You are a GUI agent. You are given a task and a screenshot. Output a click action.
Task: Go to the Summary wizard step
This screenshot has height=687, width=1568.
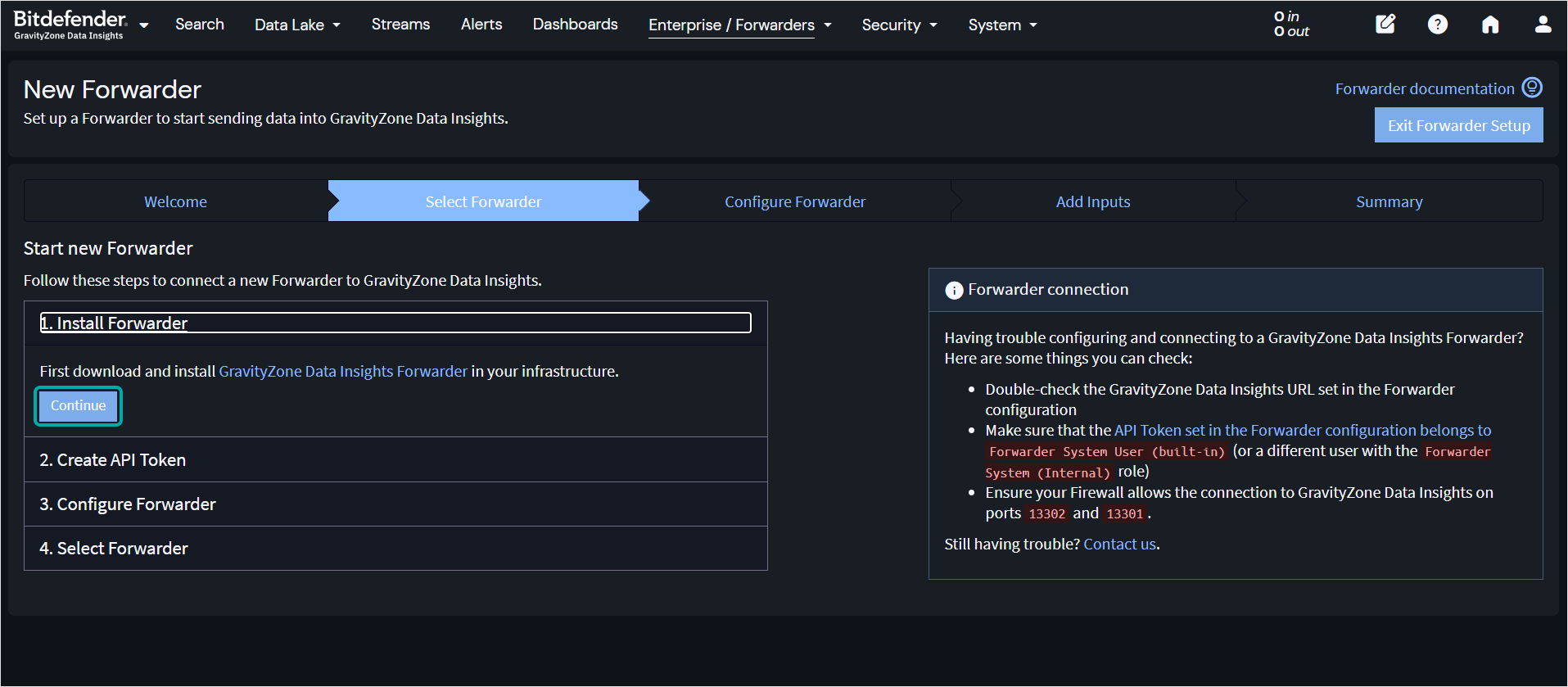point(1390,201)
